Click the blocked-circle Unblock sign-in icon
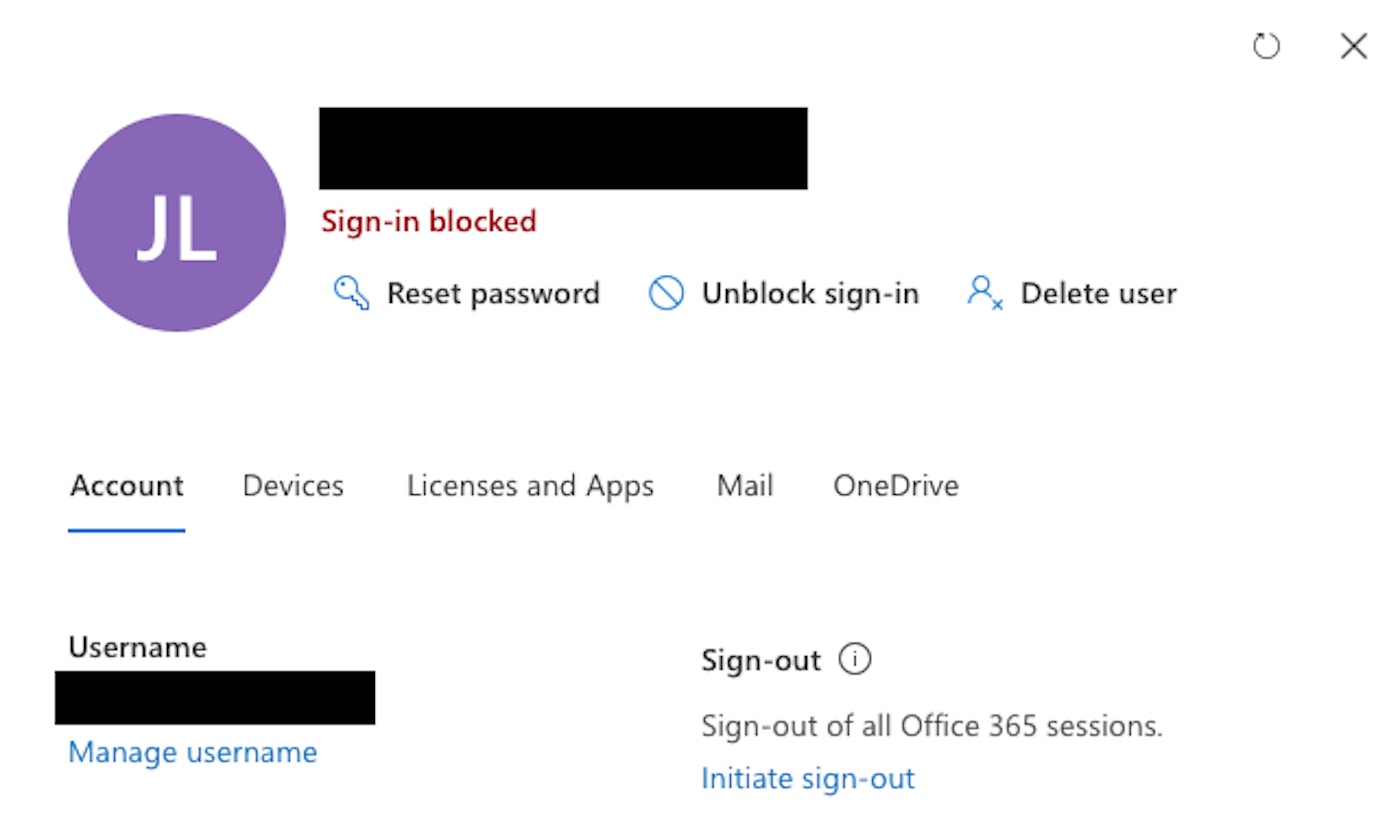1400x830 pixels. (x=666, y=293)
